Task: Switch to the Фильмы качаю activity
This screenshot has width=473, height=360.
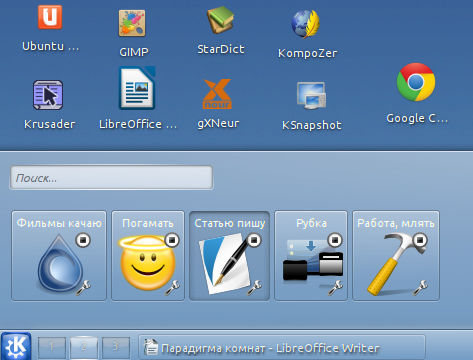Action: tap(59, 256)
